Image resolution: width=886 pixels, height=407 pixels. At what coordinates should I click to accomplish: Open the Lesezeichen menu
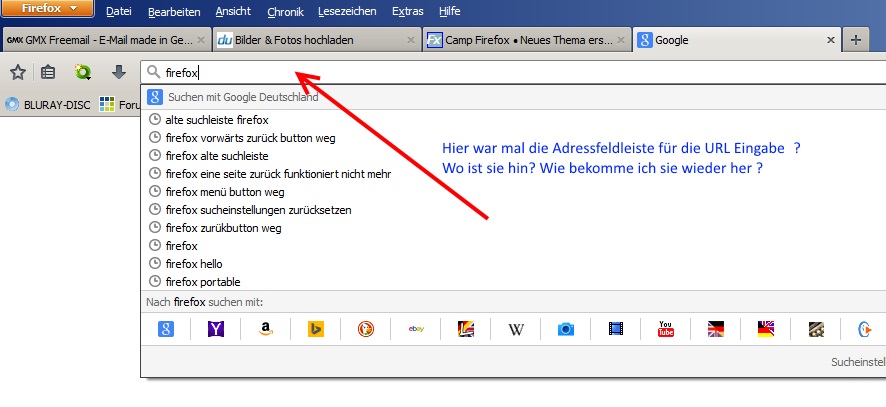click(x=348, y=11)
